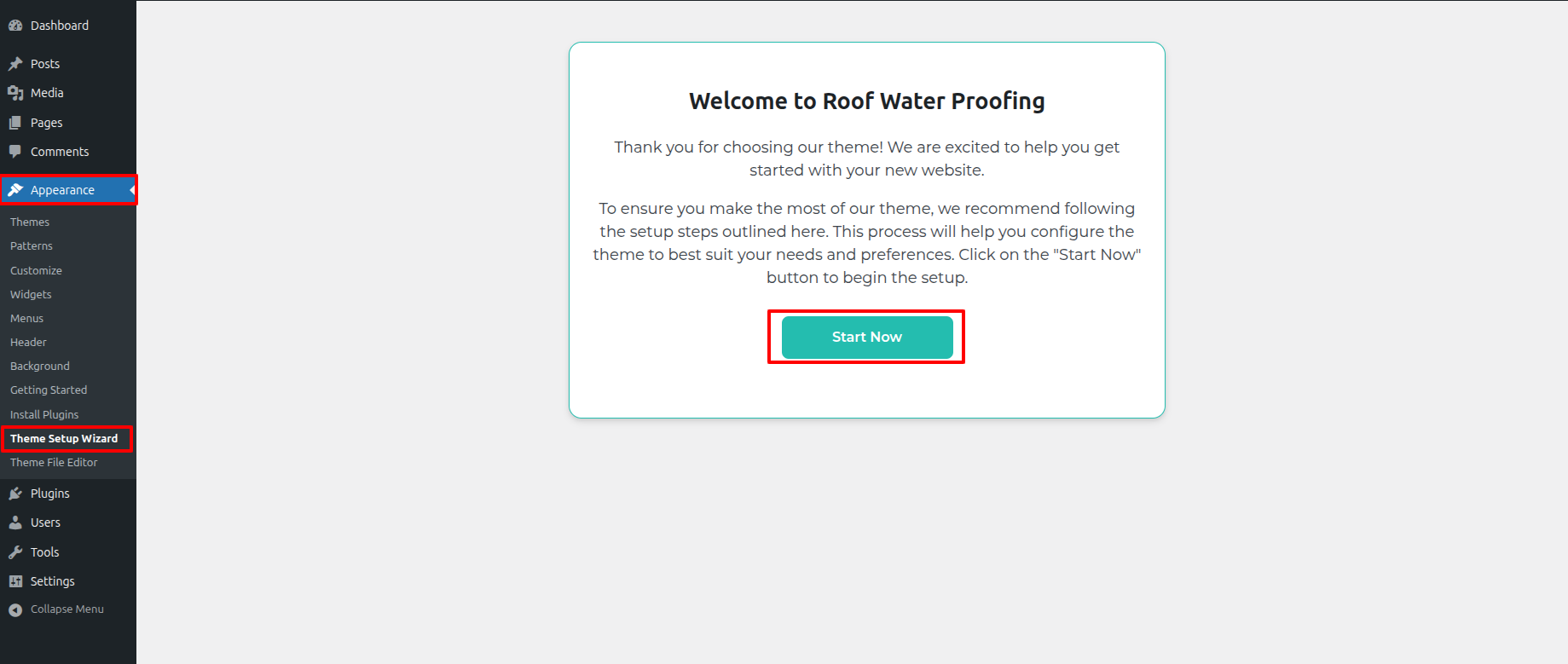Open Customize under Appearance
Image resolution: width=1568 pixels, height=664 pixels.
click(36, 271)
